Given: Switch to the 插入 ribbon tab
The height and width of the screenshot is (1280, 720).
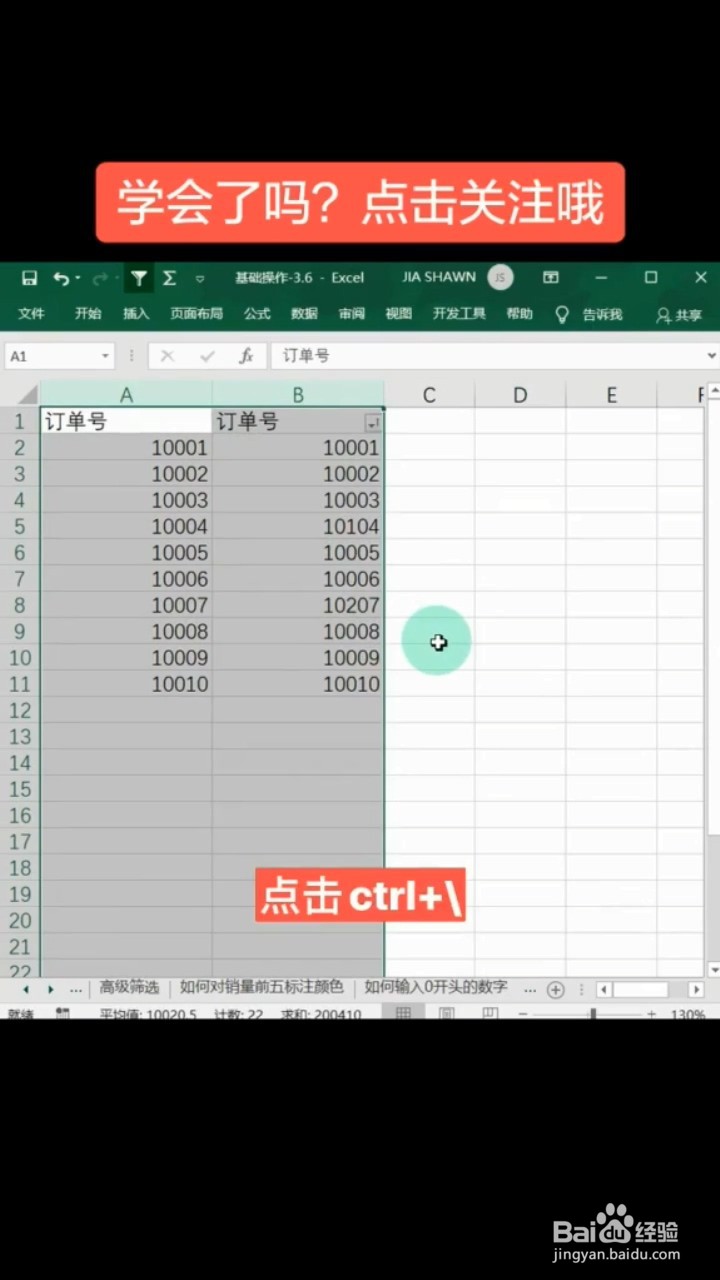Looking at the screenshot, I should (x=136, y=314).
